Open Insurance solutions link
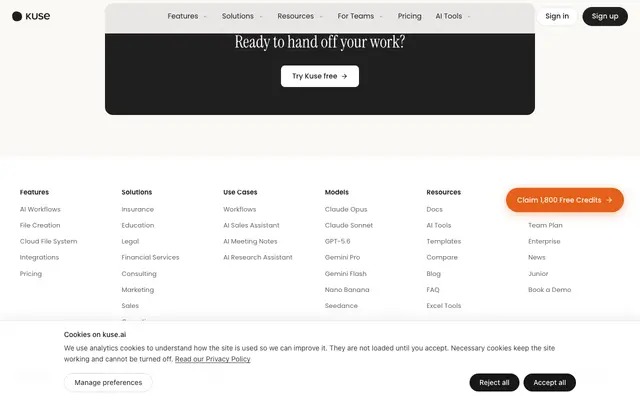The width and height of the screenshot is (640, 400). pos(138,209)
